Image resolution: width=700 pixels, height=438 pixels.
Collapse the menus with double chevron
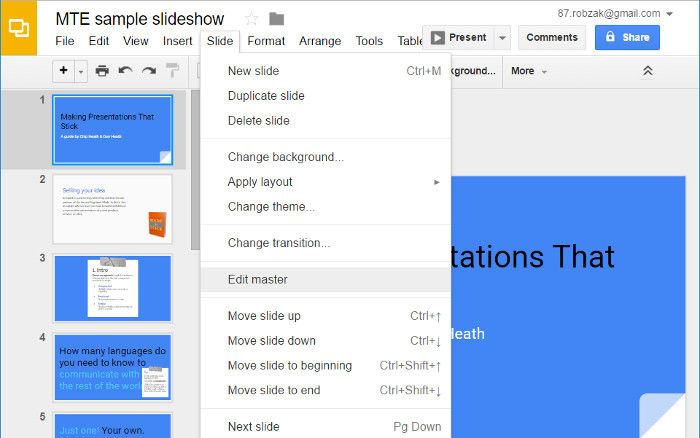coord(648,71)
